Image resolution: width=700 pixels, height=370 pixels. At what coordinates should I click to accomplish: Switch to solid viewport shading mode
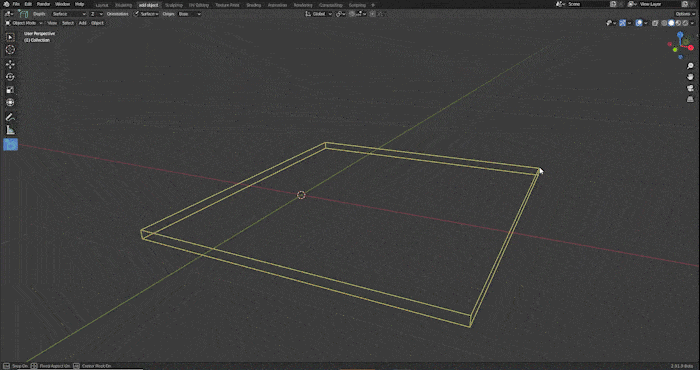[671, 23]
